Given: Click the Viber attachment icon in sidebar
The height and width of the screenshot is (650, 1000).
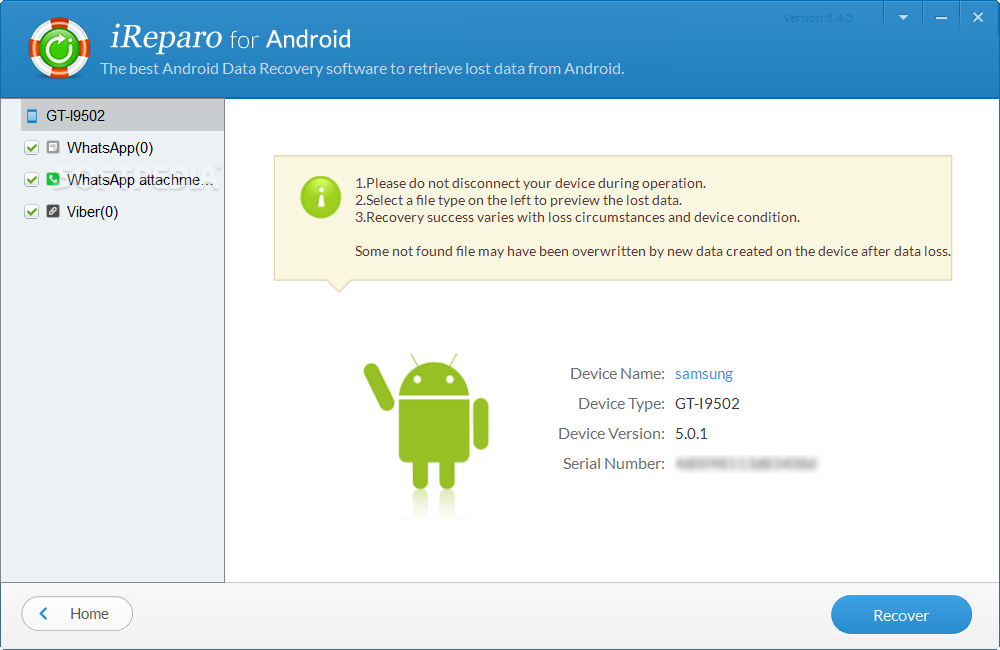Looking at the screenshot, I should click(x=53, y=211).
